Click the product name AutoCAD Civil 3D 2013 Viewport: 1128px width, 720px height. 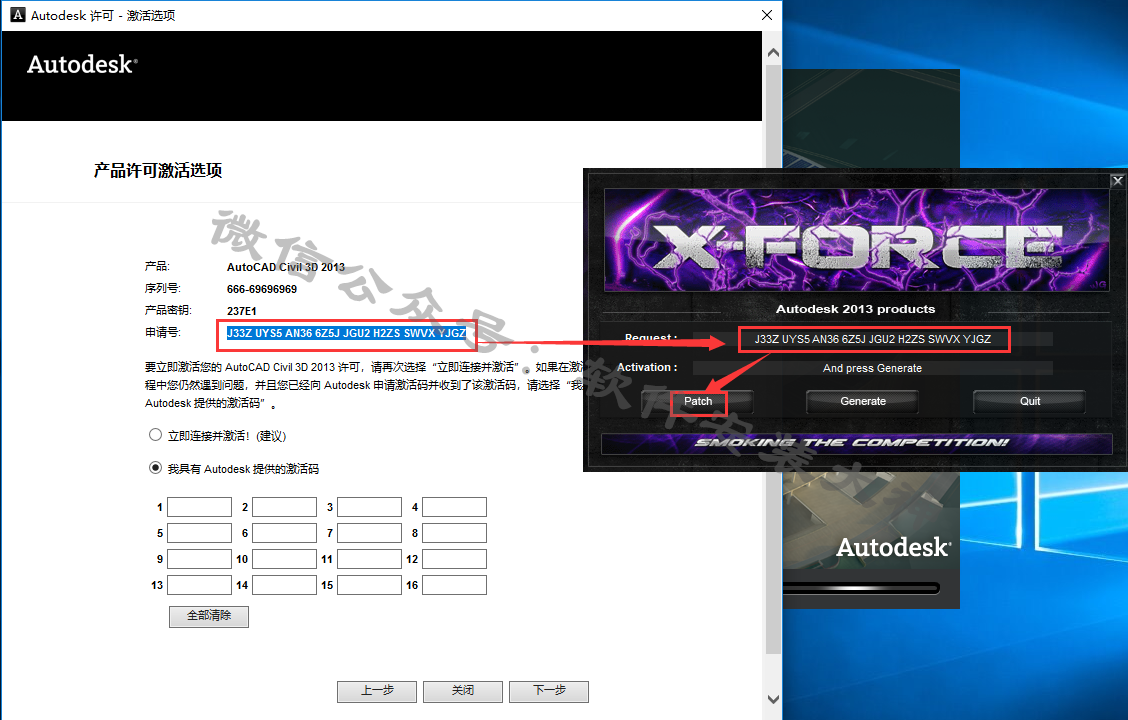(x=286, y=267)
